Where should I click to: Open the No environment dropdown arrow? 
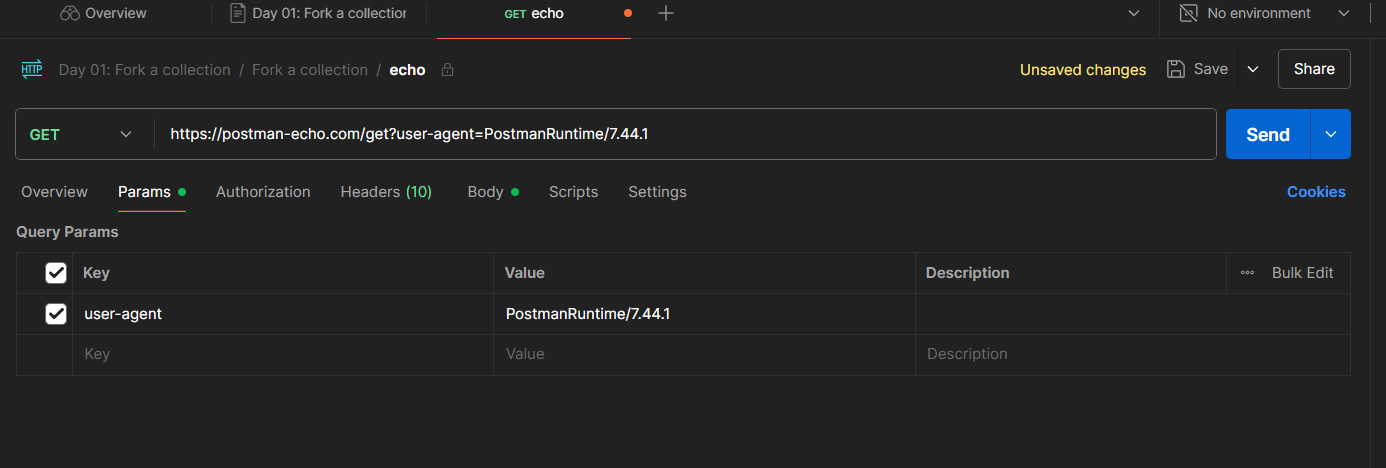click(1343, 13)
